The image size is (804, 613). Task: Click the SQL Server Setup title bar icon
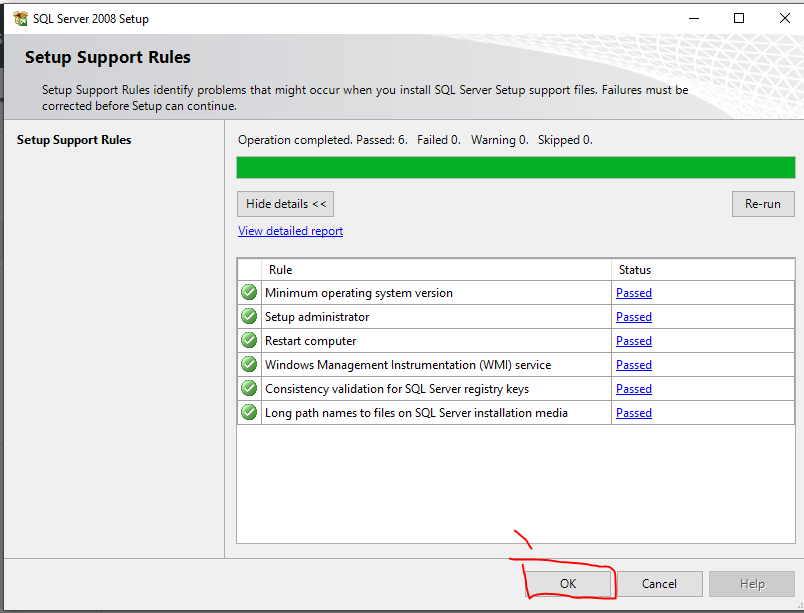pos(21,18)
